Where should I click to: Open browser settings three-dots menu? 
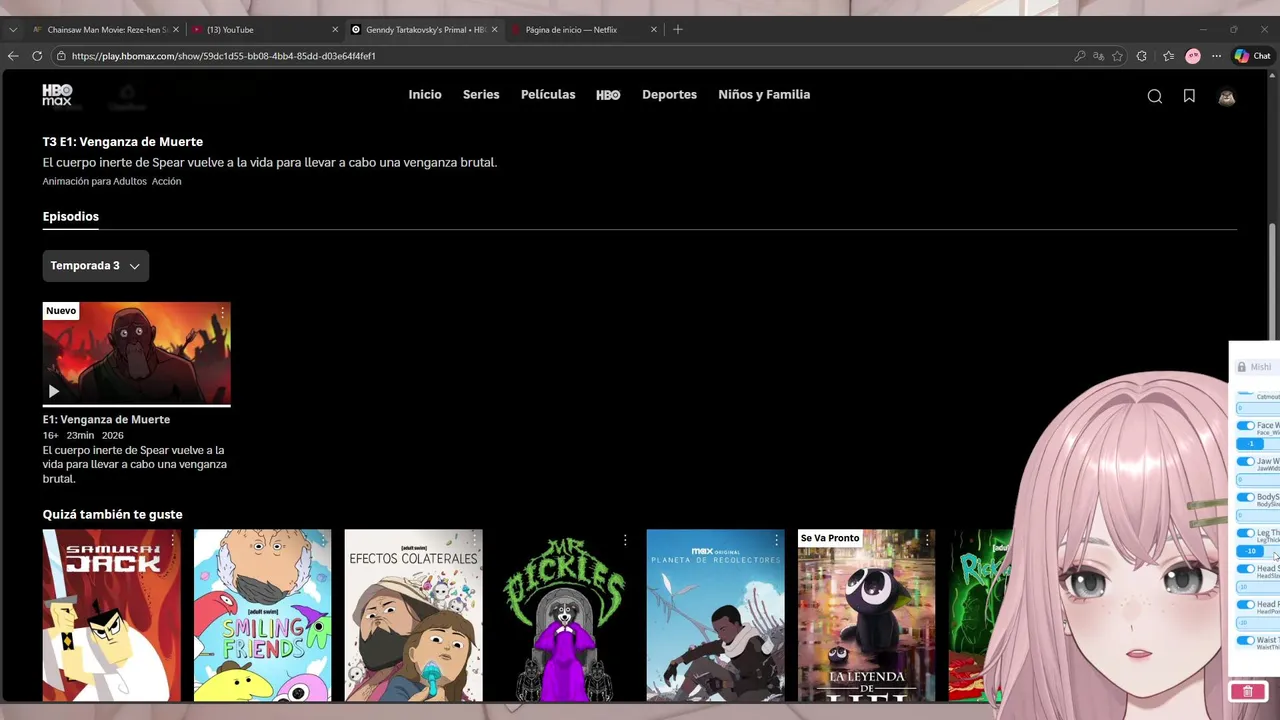coord(1217,56)
